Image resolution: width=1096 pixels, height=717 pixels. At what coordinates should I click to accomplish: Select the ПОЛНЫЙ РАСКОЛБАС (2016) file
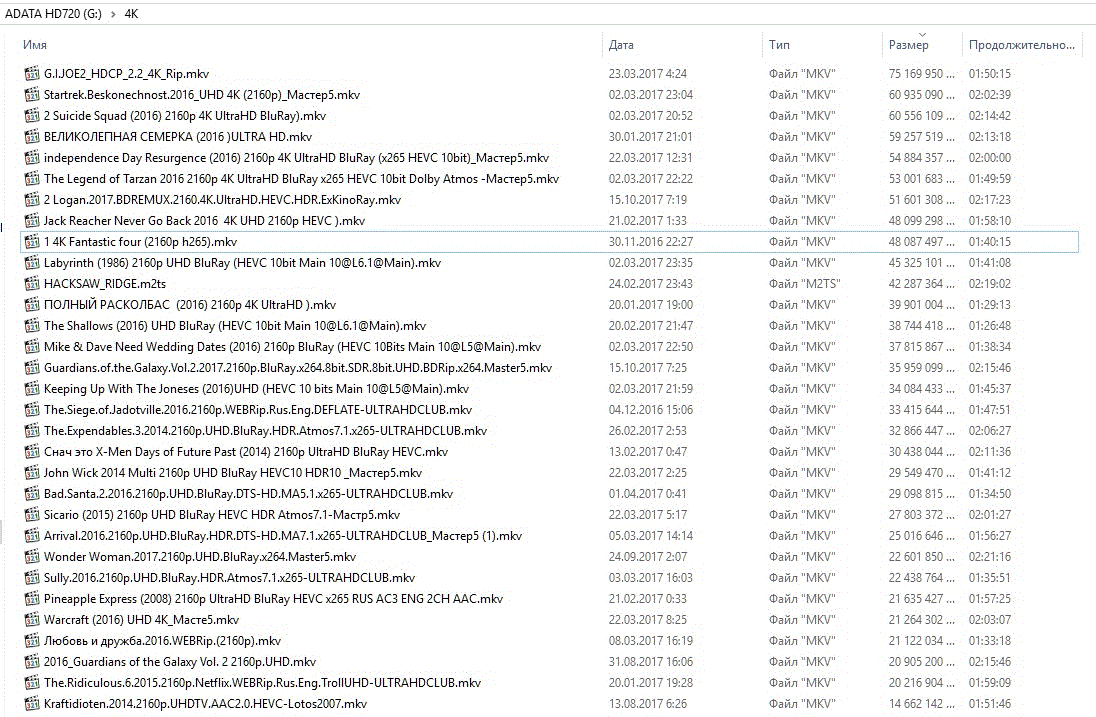[189, 305]
